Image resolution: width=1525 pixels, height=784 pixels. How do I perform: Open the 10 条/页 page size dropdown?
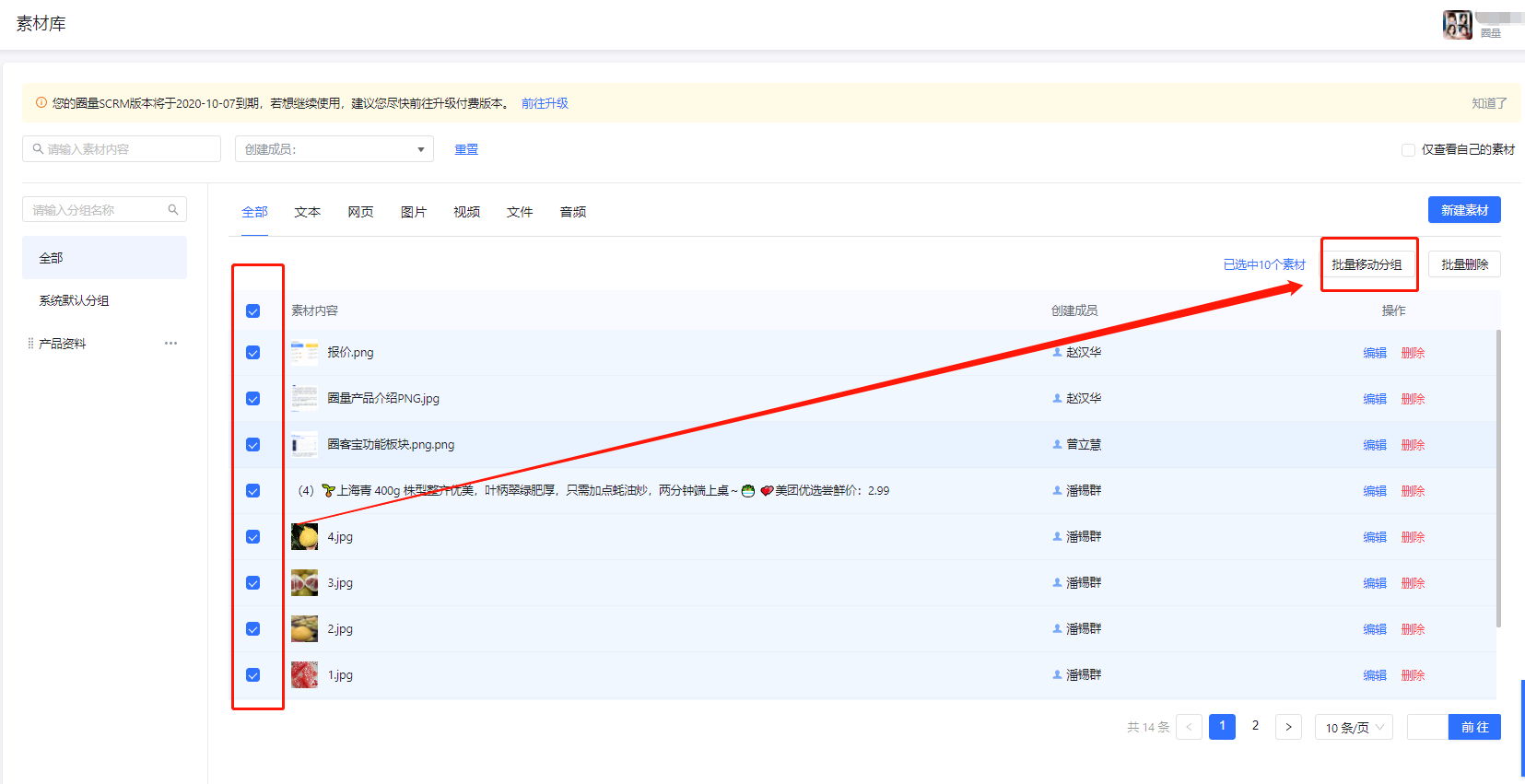(1354, 728)
